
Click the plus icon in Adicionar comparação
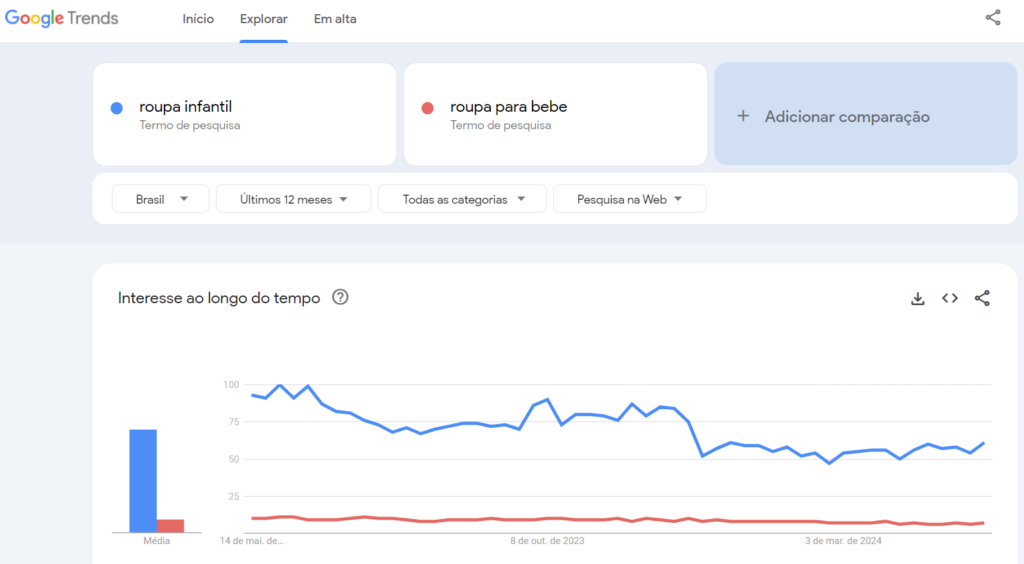click(x=743, y=116)
